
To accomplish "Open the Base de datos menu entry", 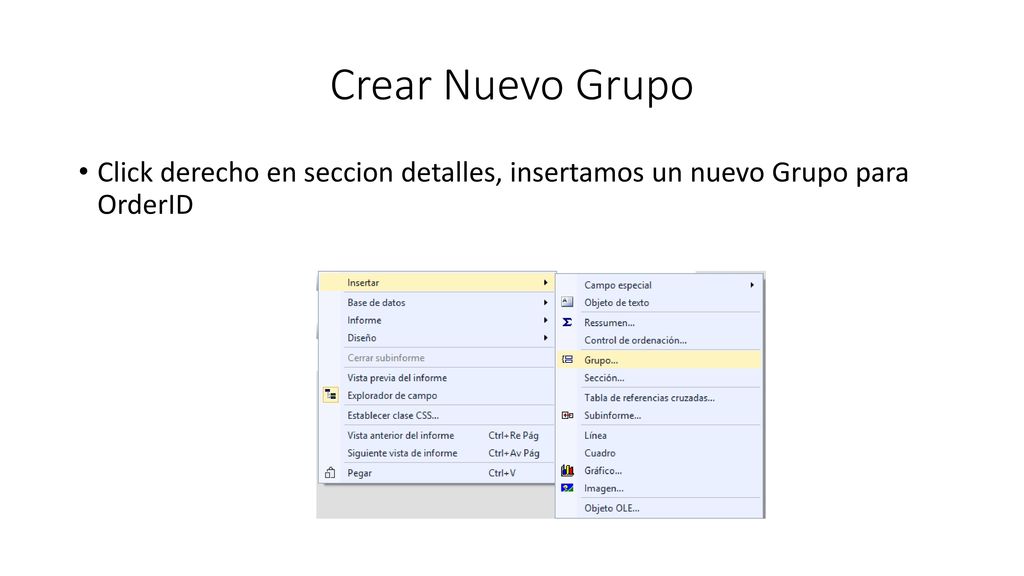I will pos(436,302).
